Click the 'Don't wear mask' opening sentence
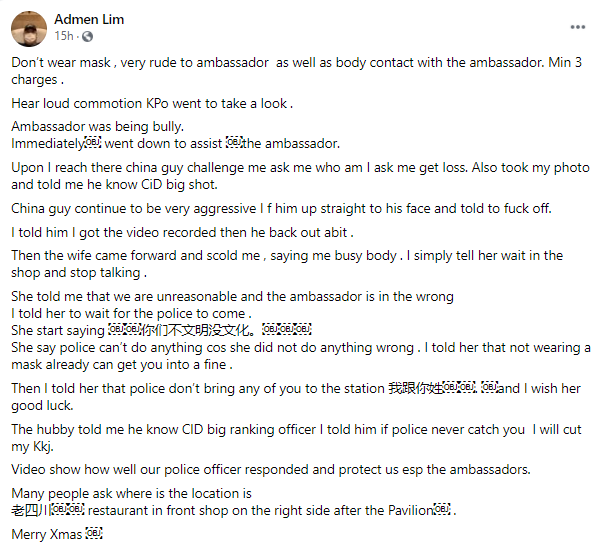 point(296,71)
